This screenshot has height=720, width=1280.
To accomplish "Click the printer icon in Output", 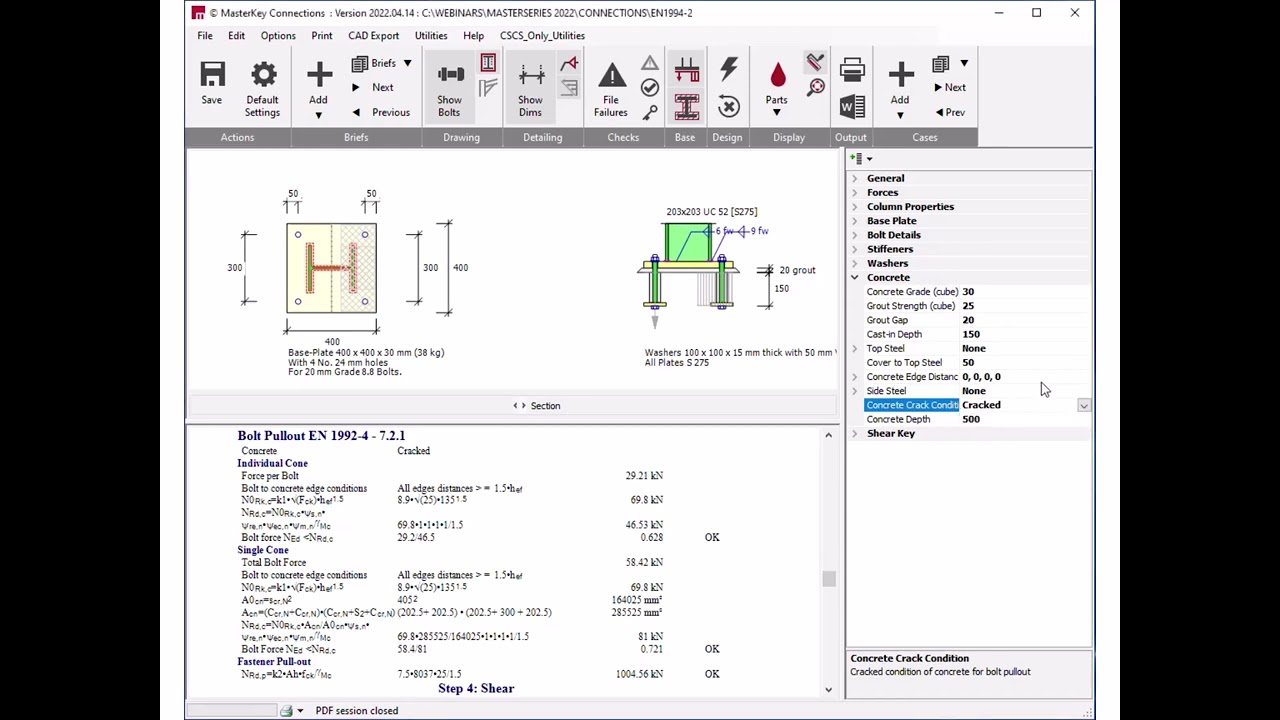I will coord(852,69).
